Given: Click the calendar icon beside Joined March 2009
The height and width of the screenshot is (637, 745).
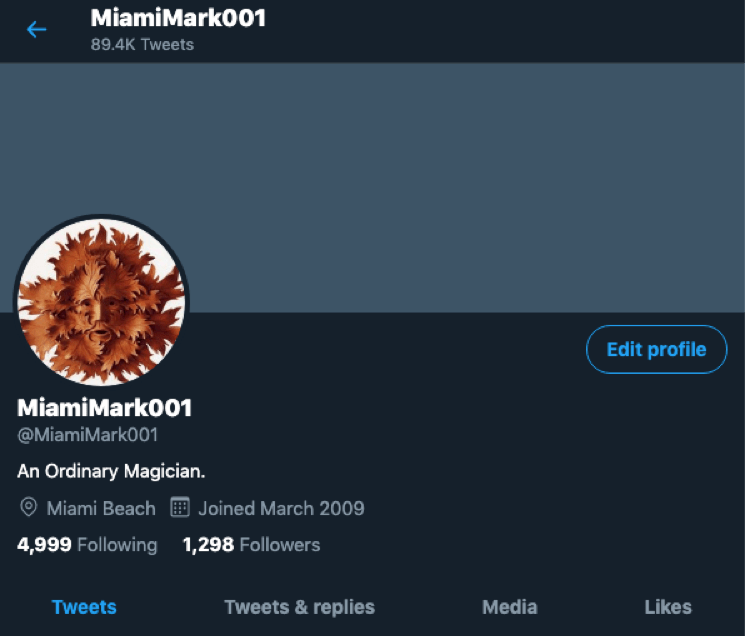Looking at the screenshot, I should tap(180, 507).
